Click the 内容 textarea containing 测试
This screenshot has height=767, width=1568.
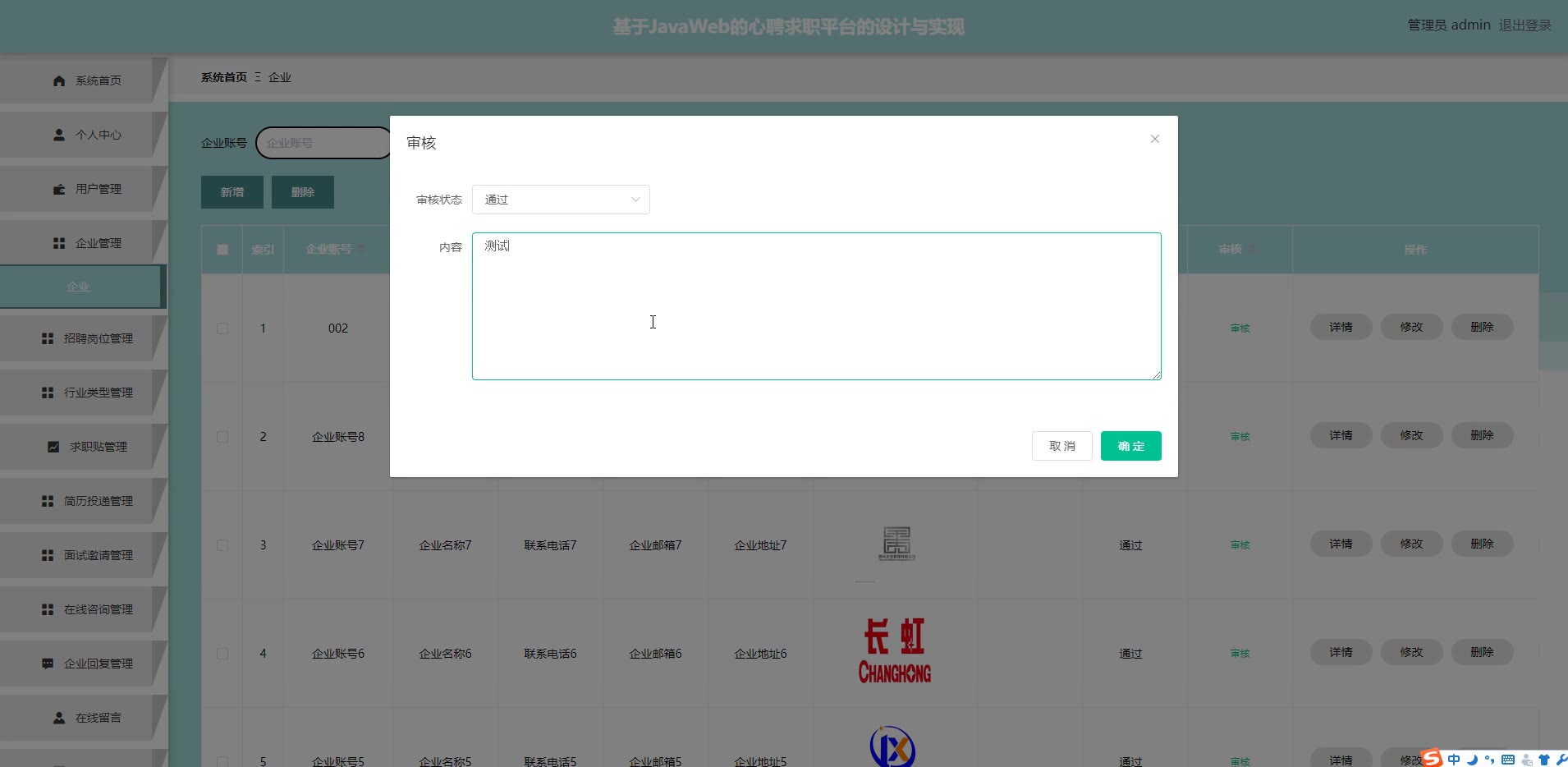pyautogui.click(x=817, y=306)
